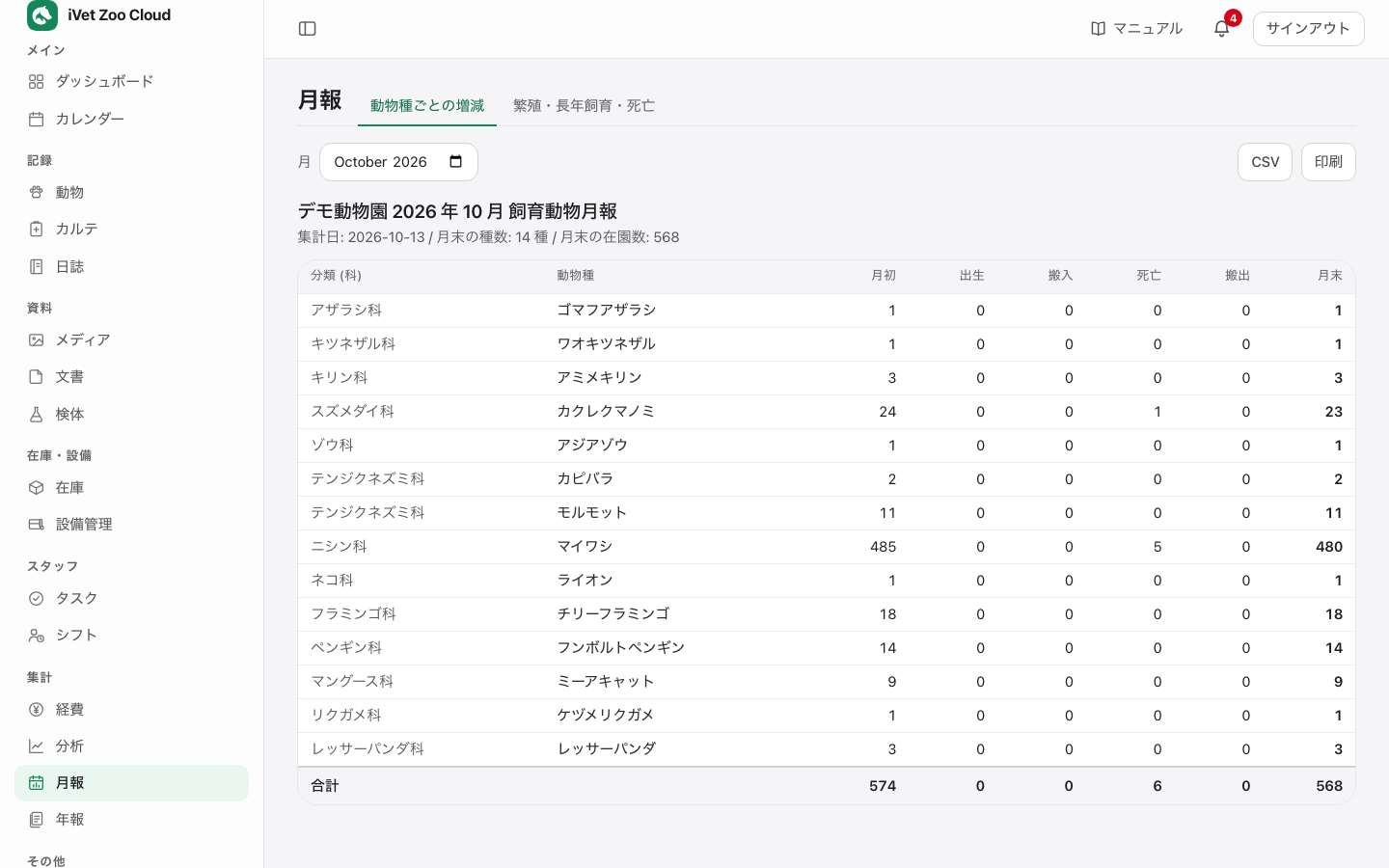
Task: Click the 文書 file icon
Action: tap(36, 376)
